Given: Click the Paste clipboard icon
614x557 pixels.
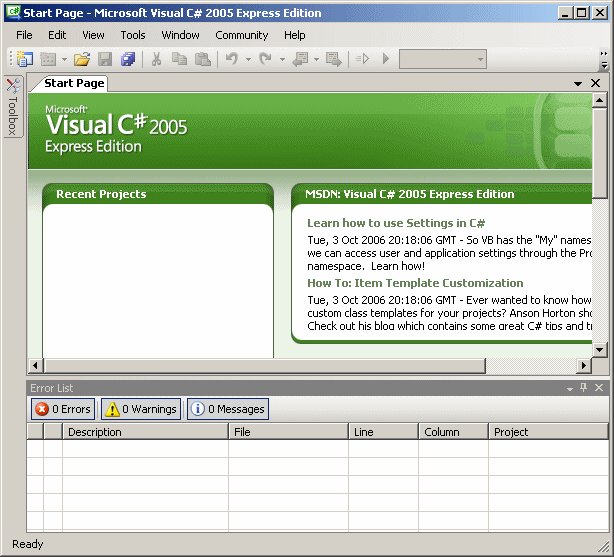Looking at the screenshot, I should (203, 59).
